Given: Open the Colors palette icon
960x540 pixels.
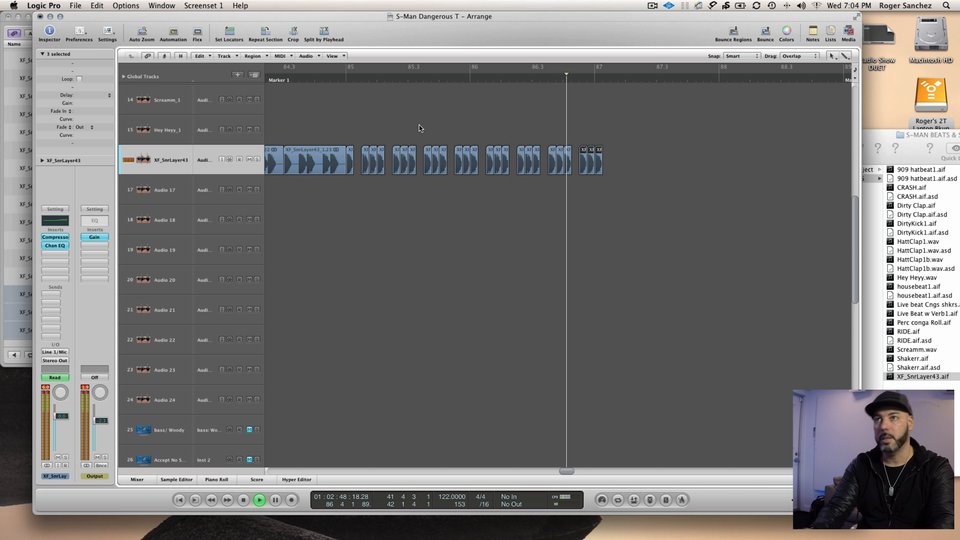Looking at the screenshot, I should [x=787, y=34].
